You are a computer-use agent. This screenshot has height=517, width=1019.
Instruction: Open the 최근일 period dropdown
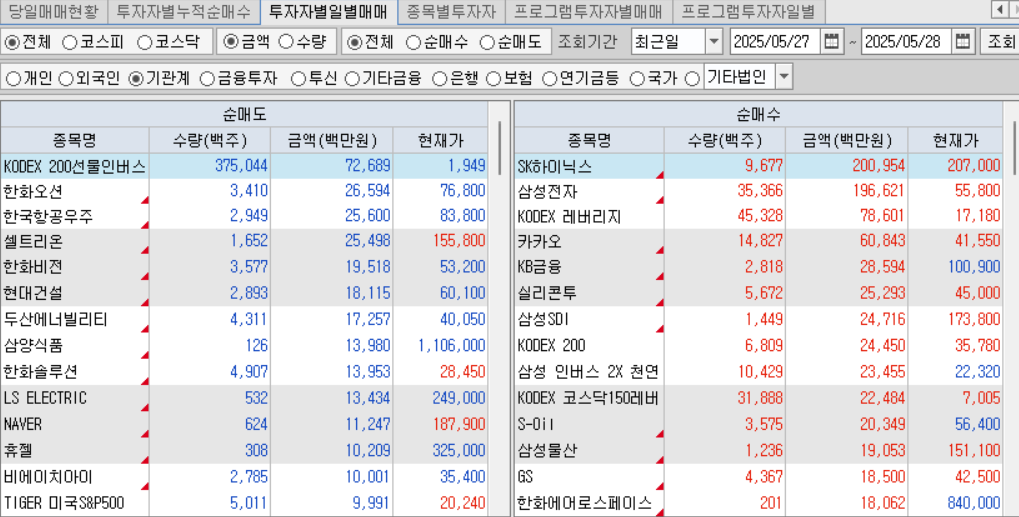coord(714,42)
